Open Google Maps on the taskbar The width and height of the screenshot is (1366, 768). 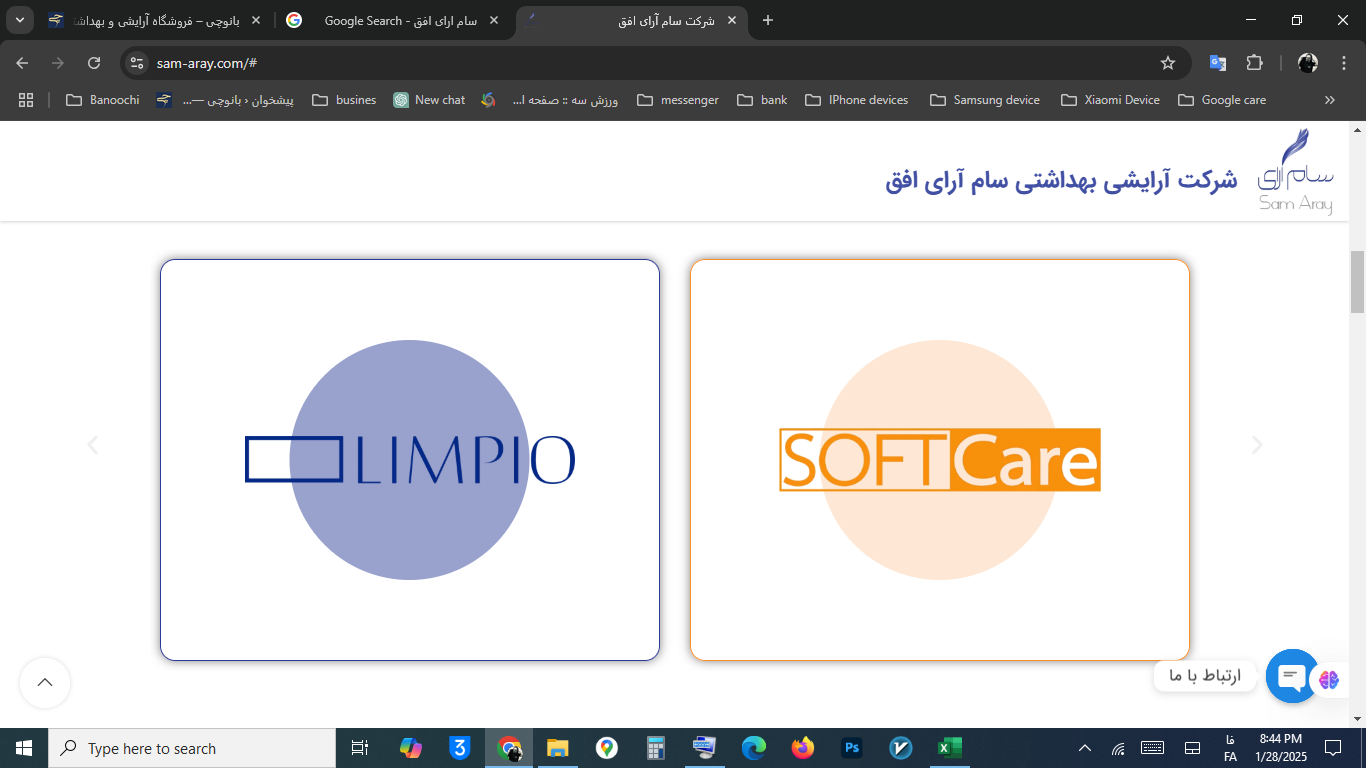click(x=606, y=748)
